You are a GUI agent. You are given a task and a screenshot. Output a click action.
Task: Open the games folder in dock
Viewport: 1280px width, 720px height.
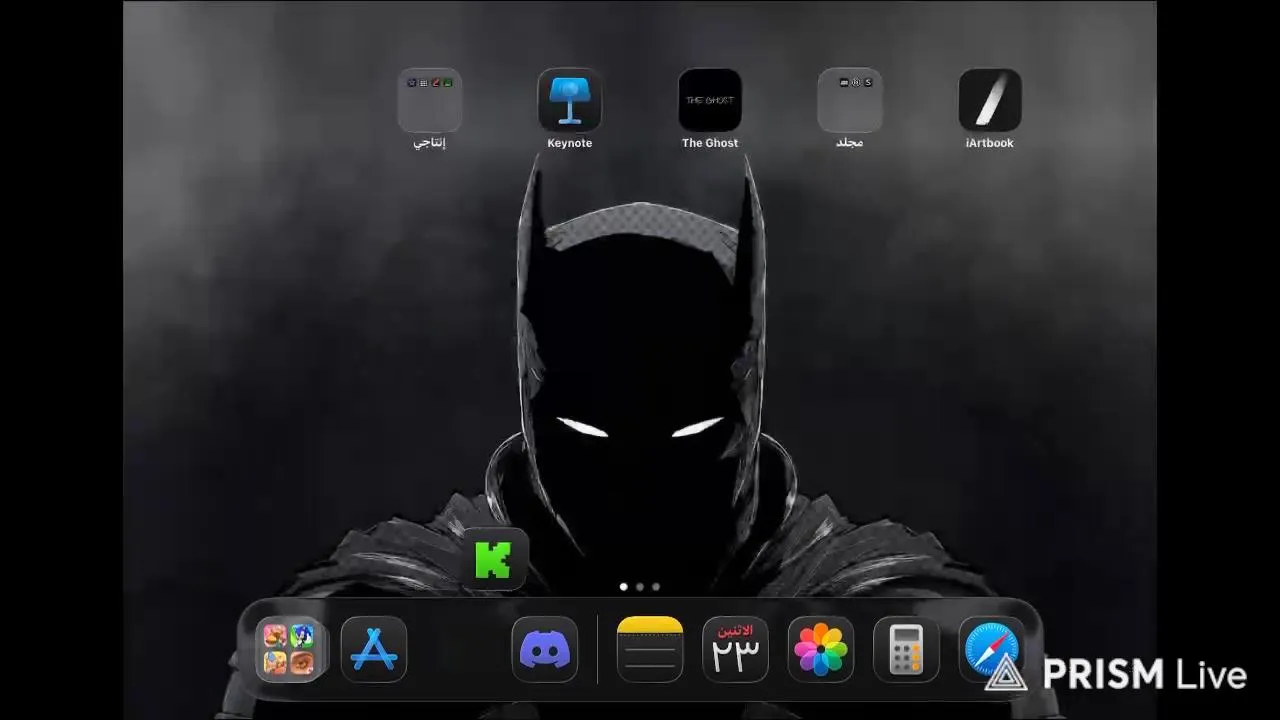click(x=289, y=649)
